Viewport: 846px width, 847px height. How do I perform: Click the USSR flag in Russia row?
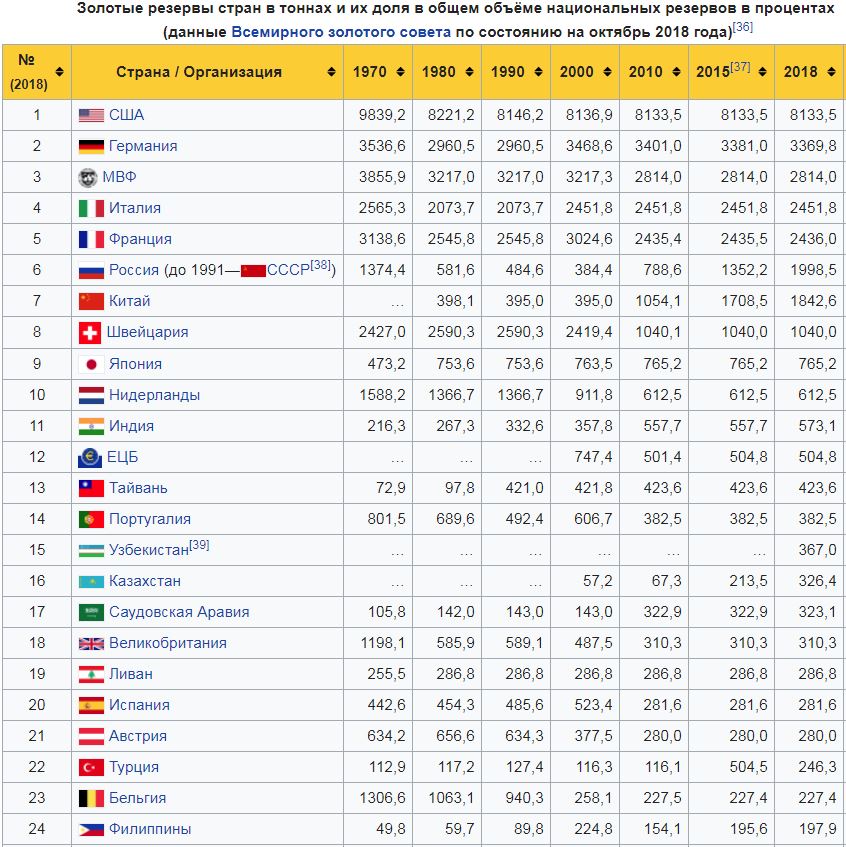(x=253, y=270)
